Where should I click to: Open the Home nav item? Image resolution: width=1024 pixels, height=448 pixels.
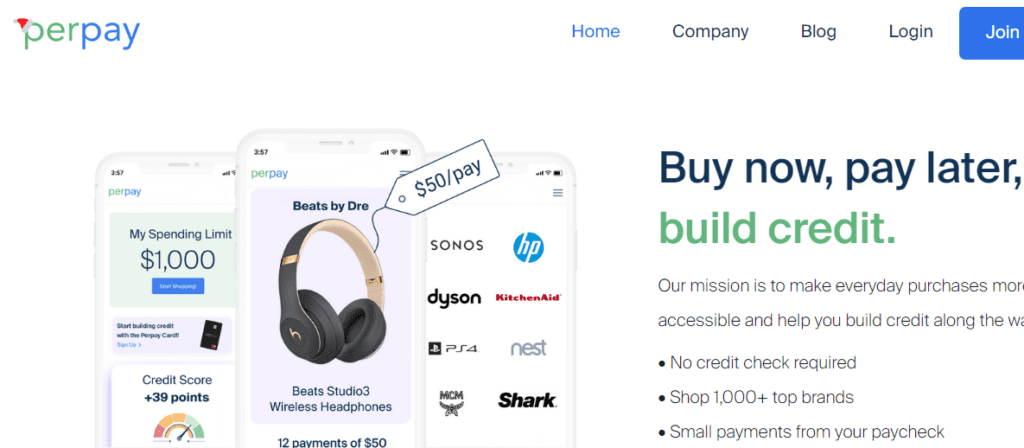tap(596, 31)
